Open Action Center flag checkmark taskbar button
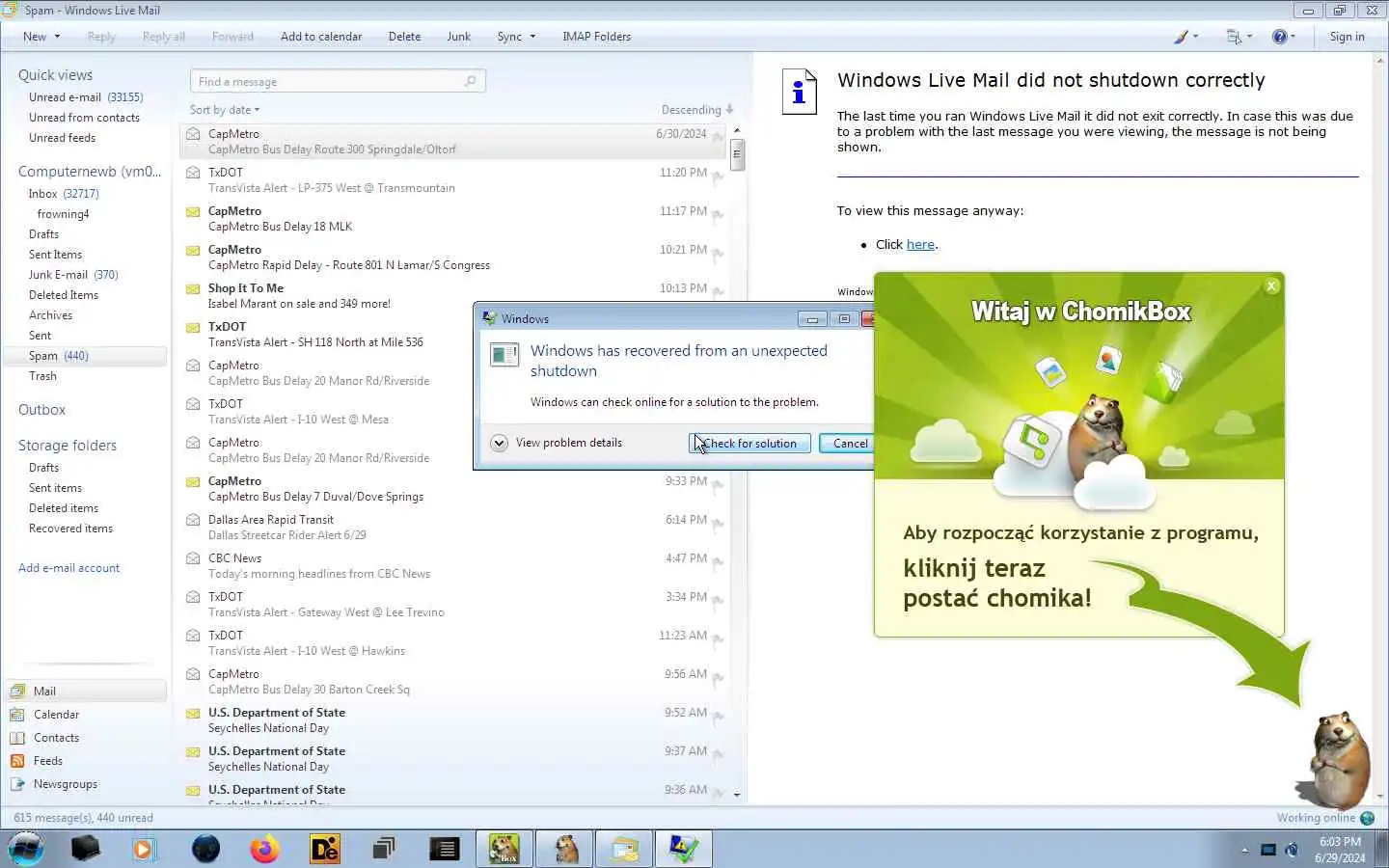The height and width of the screenshot is (868, 1389). 684,849
